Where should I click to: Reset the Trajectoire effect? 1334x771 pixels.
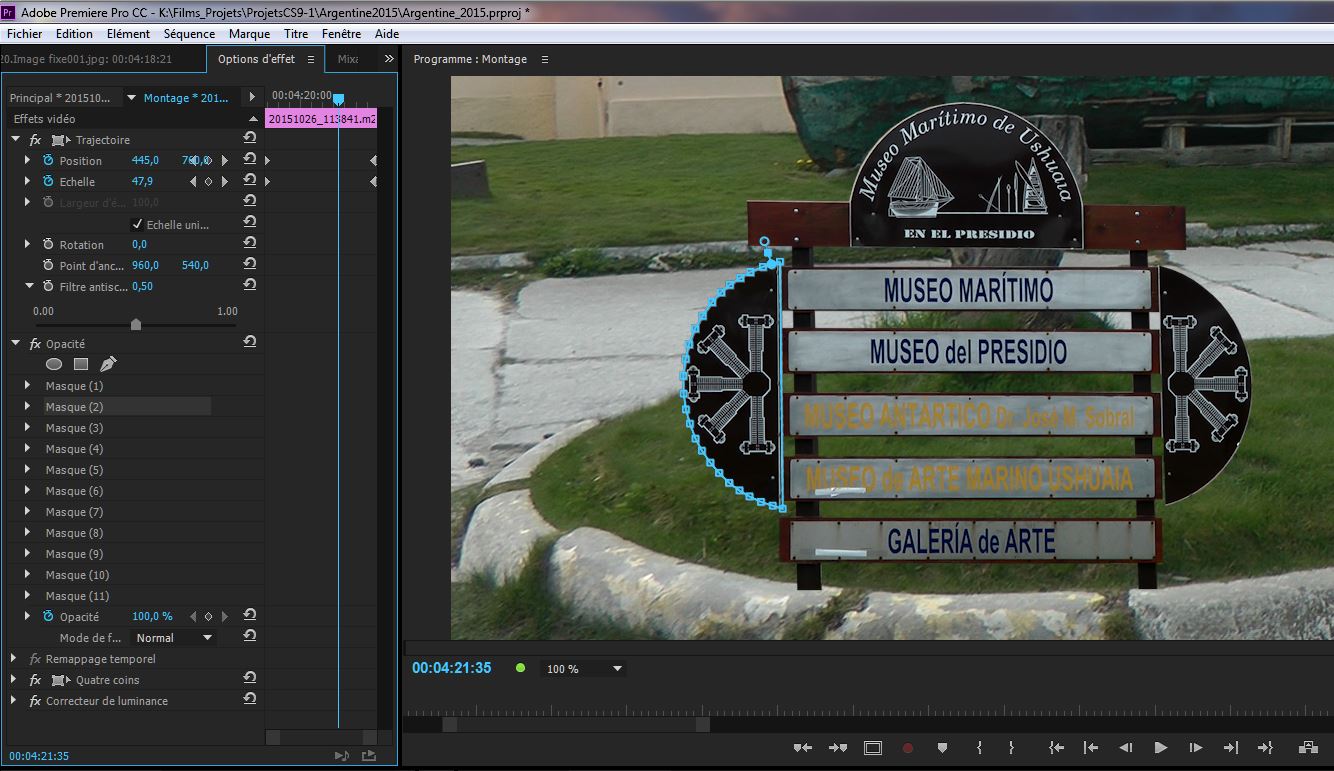(250, 139)
